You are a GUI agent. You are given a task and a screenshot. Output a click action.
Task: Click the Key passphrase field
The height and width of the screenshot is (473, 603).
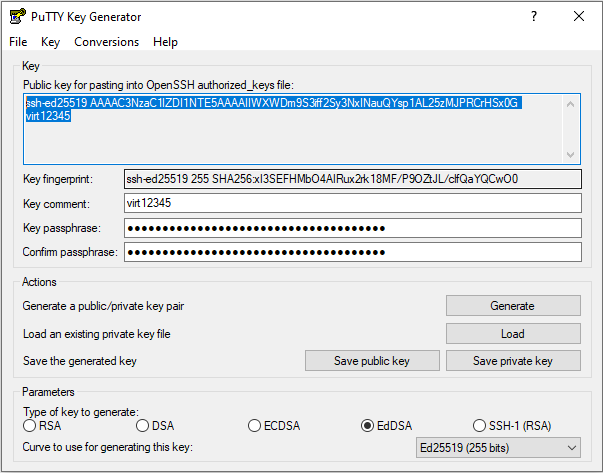(351, 228)
